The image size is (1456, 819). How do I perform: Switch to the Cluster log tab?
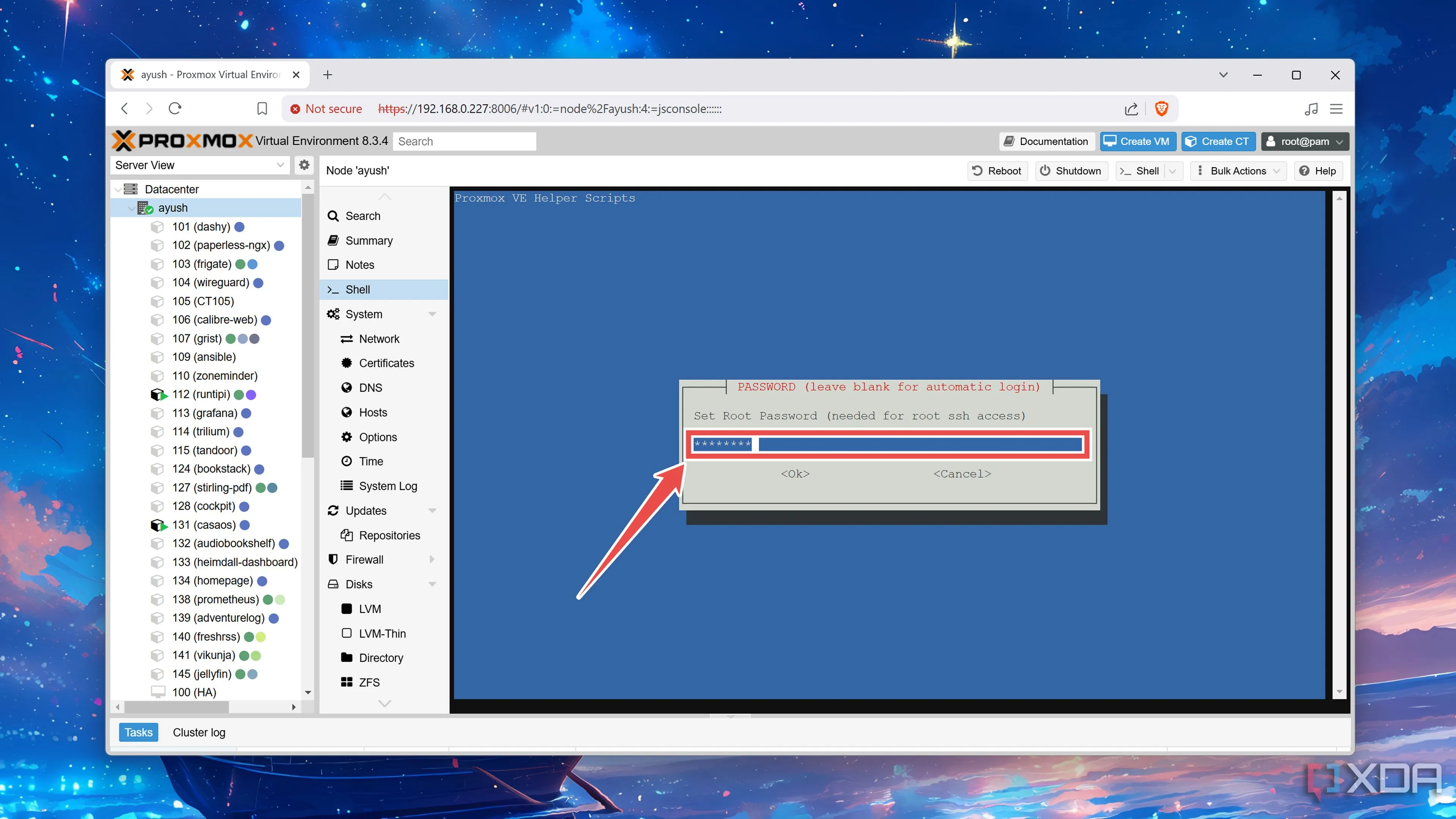pos(199,733)
